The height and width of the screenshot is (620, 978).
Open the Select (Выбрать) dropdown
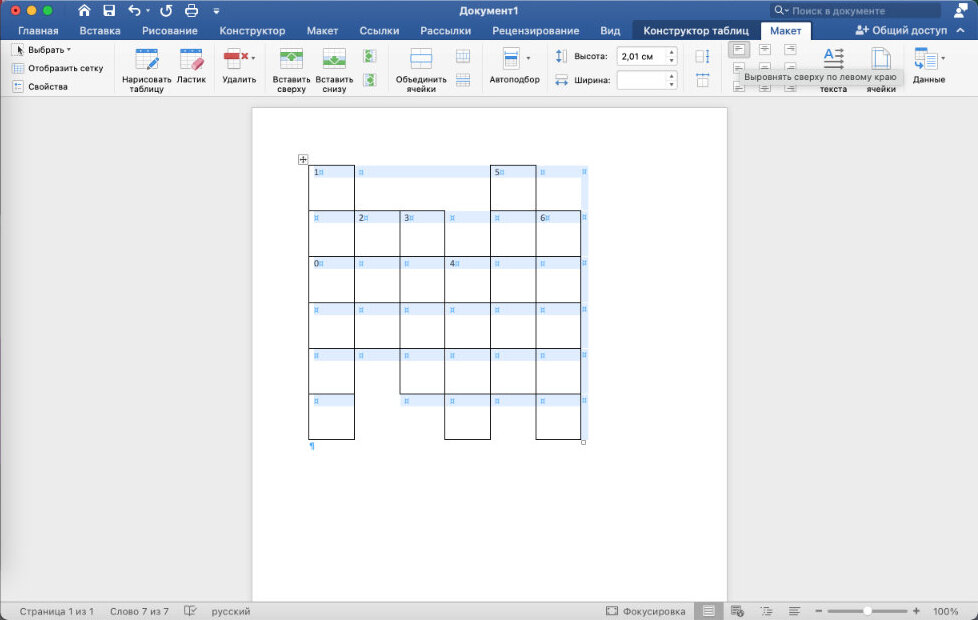[x=41, y=49]
